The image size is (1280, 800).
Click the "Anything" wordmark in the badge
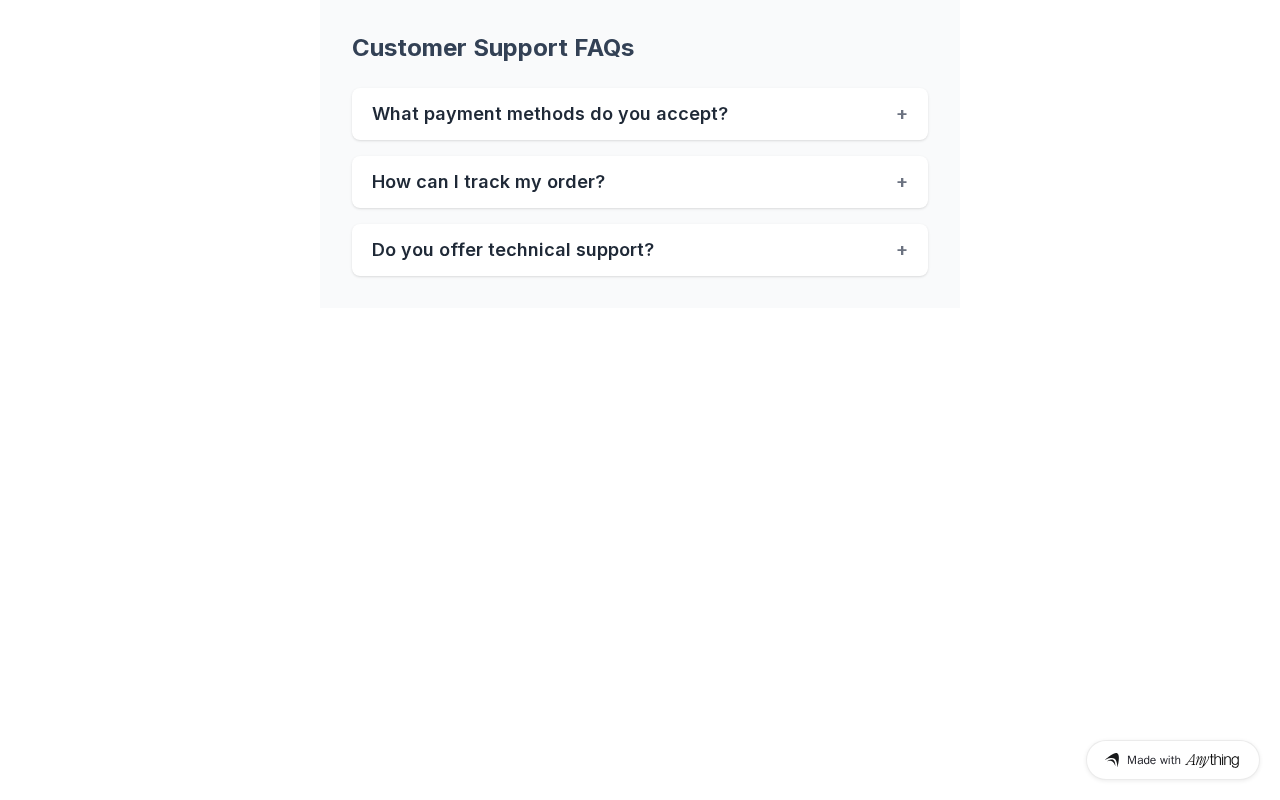click(x=1212, y=760)
